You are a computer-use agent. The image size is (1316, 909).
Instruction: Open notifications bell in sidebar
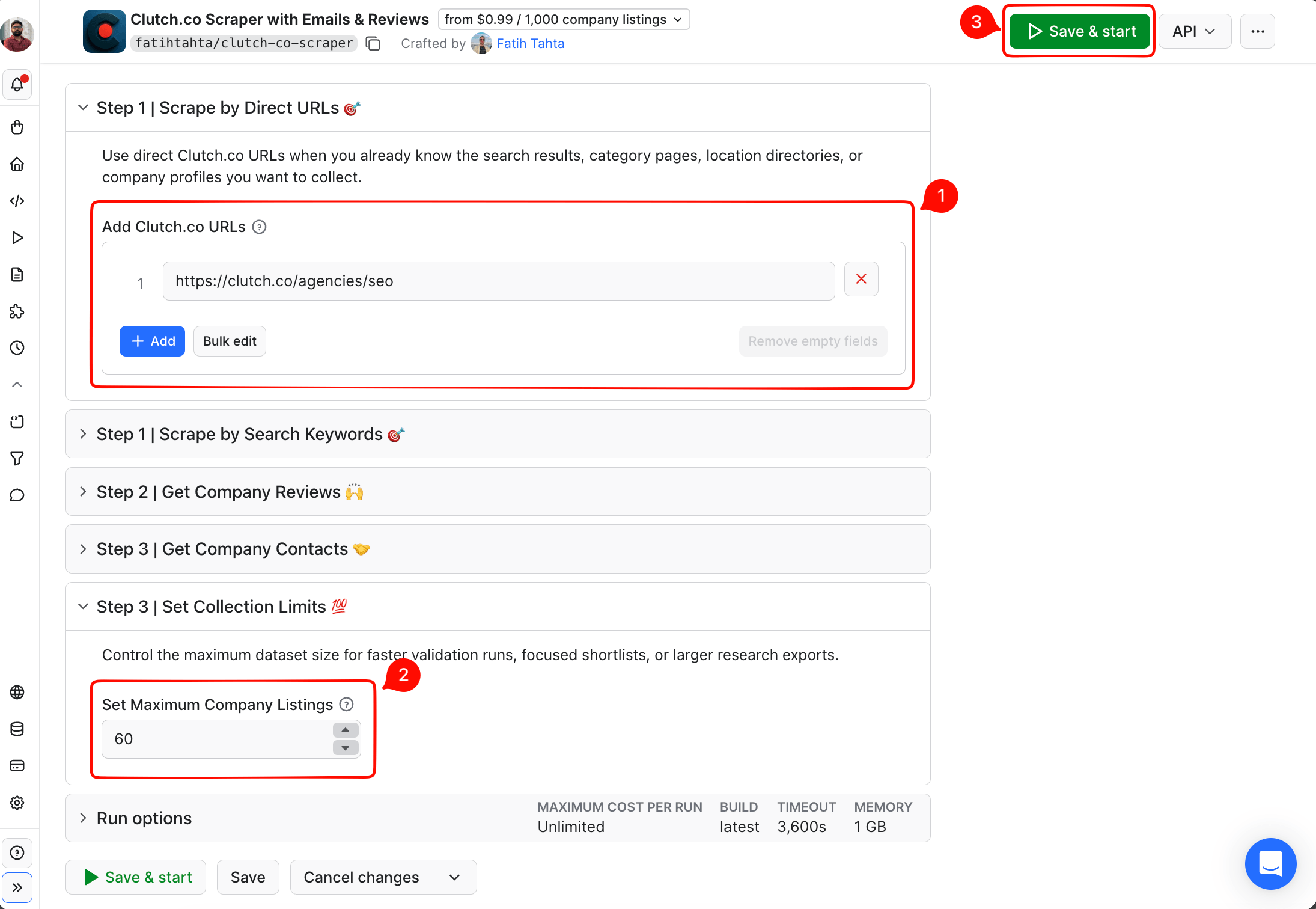point(17,85)
